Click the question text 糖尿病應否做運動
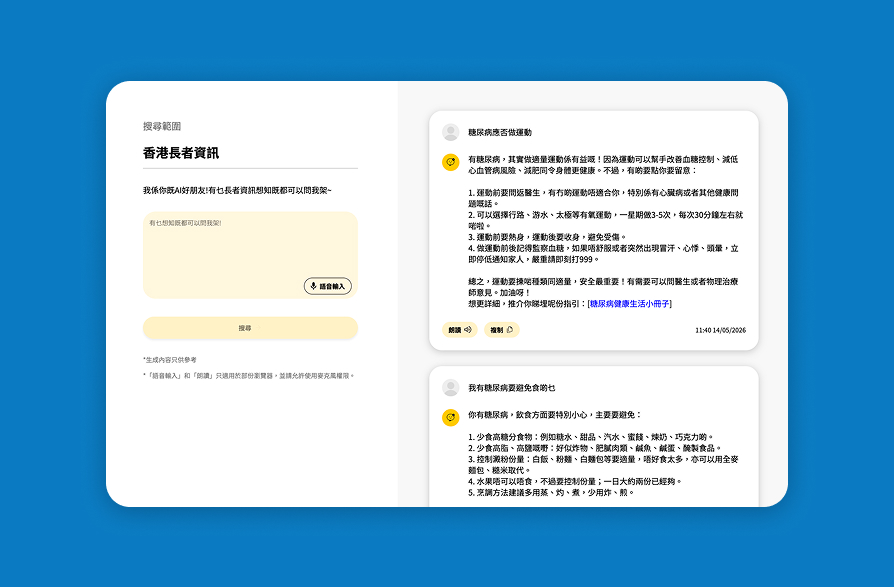 499,132
